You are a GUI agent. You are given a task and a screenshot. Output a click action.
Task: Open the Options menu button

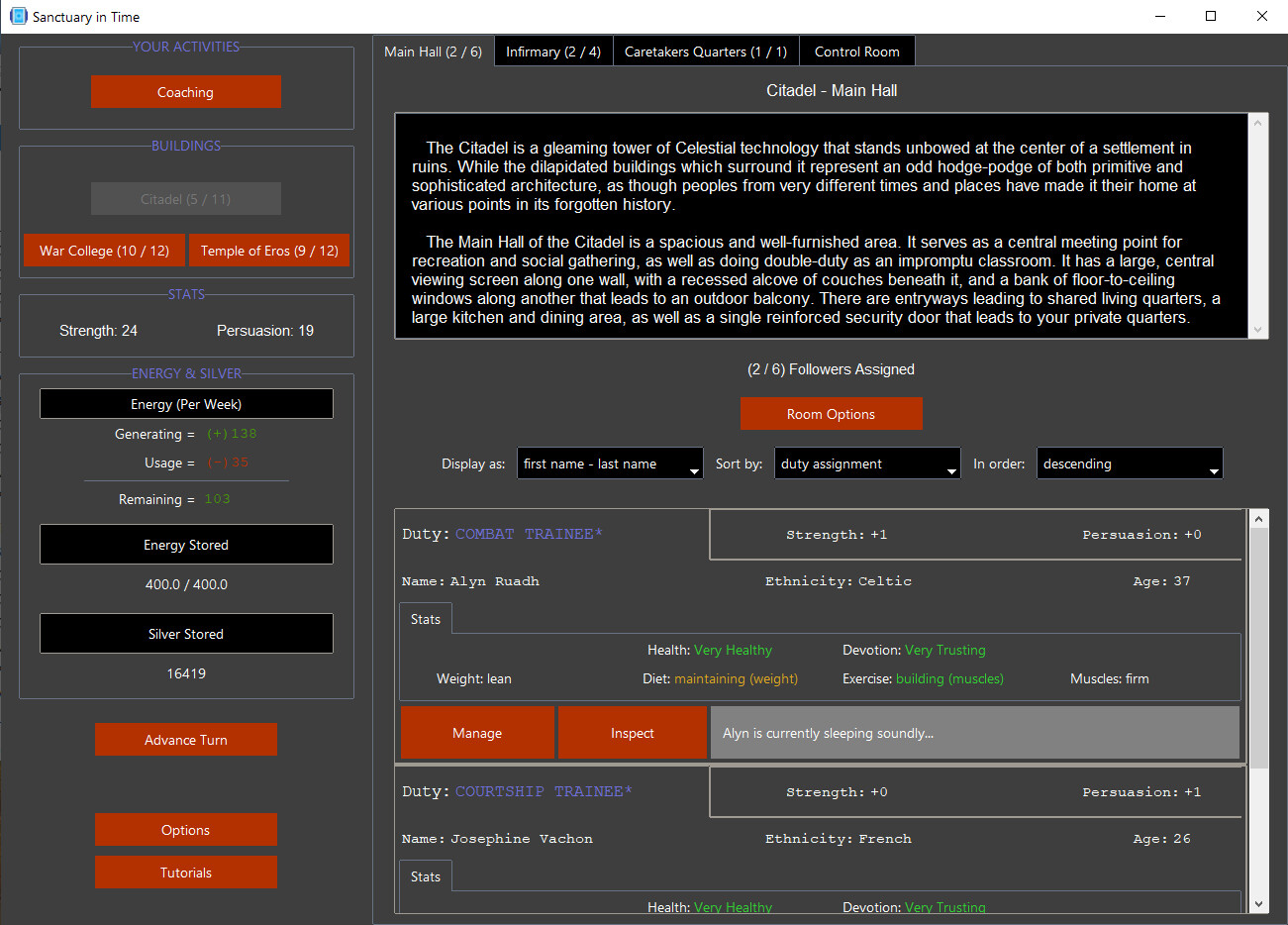(185, 830)
